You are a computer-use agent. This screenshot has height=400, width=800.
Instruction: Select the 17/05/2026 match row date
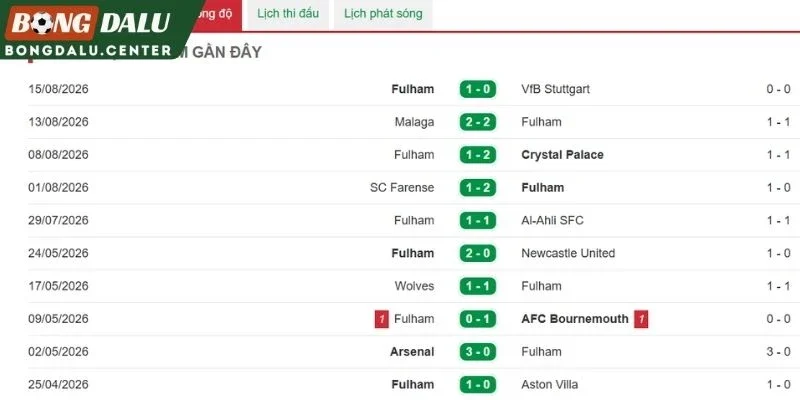58,286
